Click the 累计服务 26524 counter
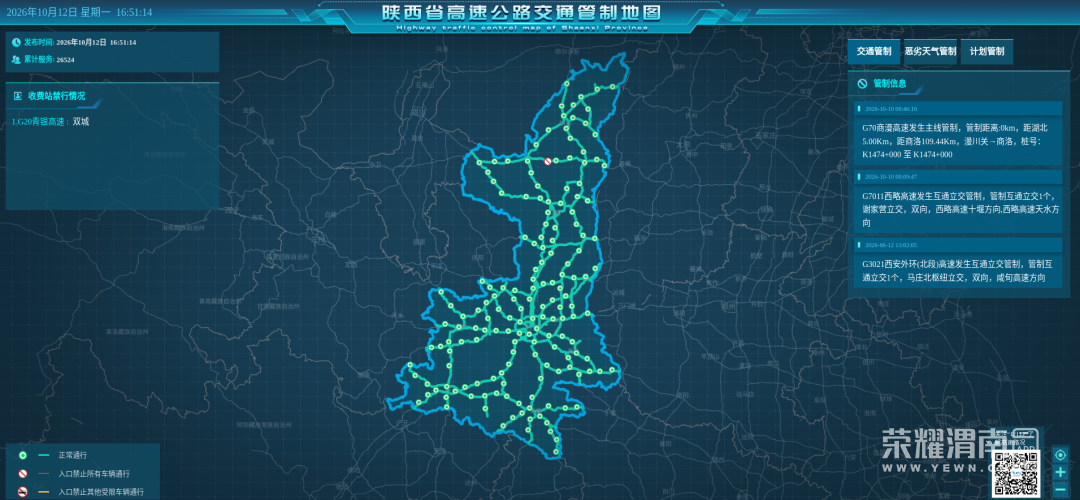 point(65,60)
